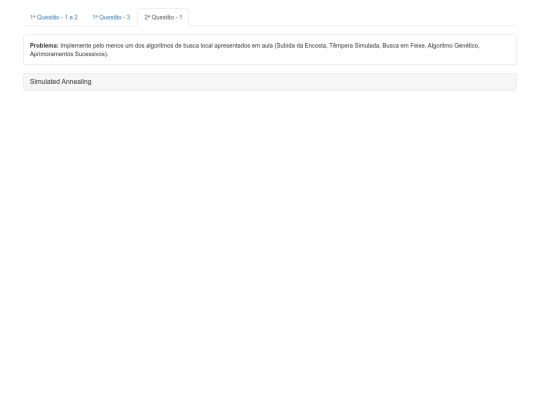Click the bold 'Problema:' label

[44, 45]
